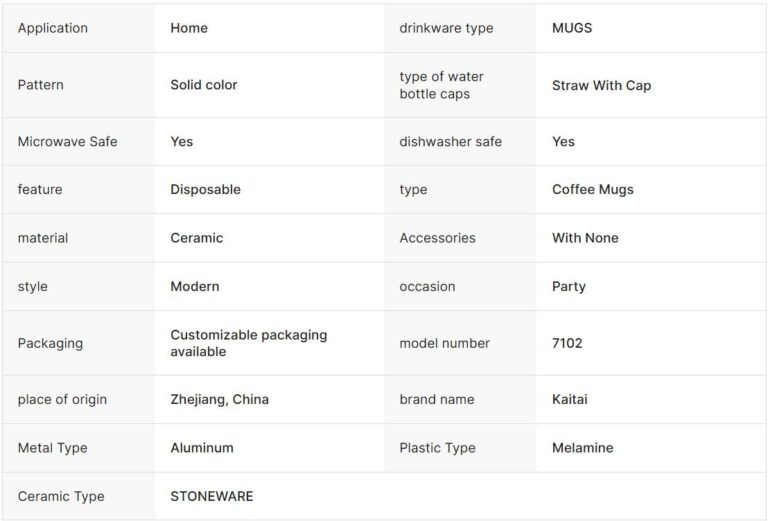Click the 'dishwasher safe' label
Image resolution: width=768 pixels, height=521 pixels.
click(450, 141)
